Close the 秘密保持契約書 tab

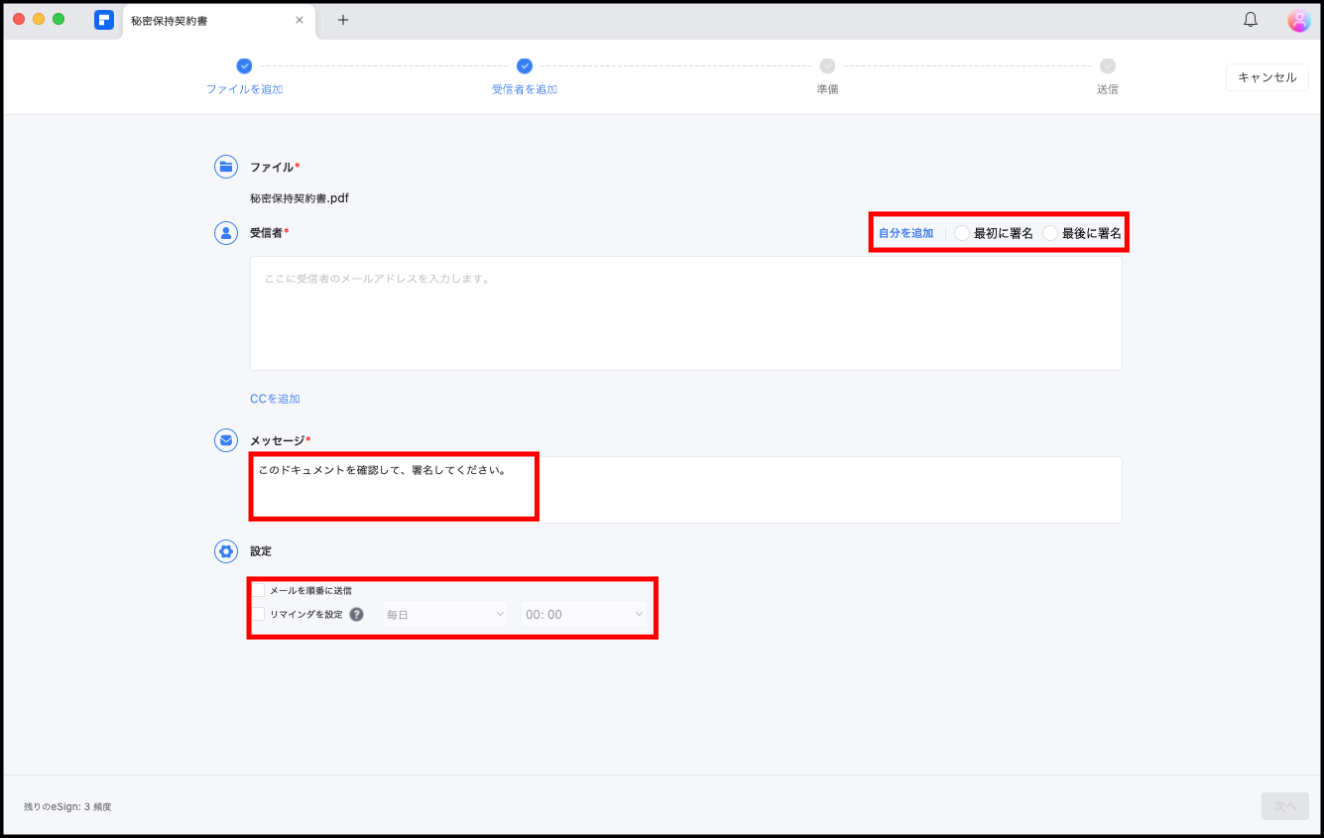[299, 20]
